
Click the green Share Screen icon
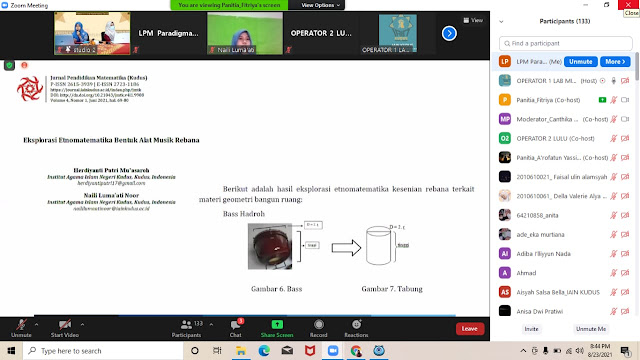point(277,324)
